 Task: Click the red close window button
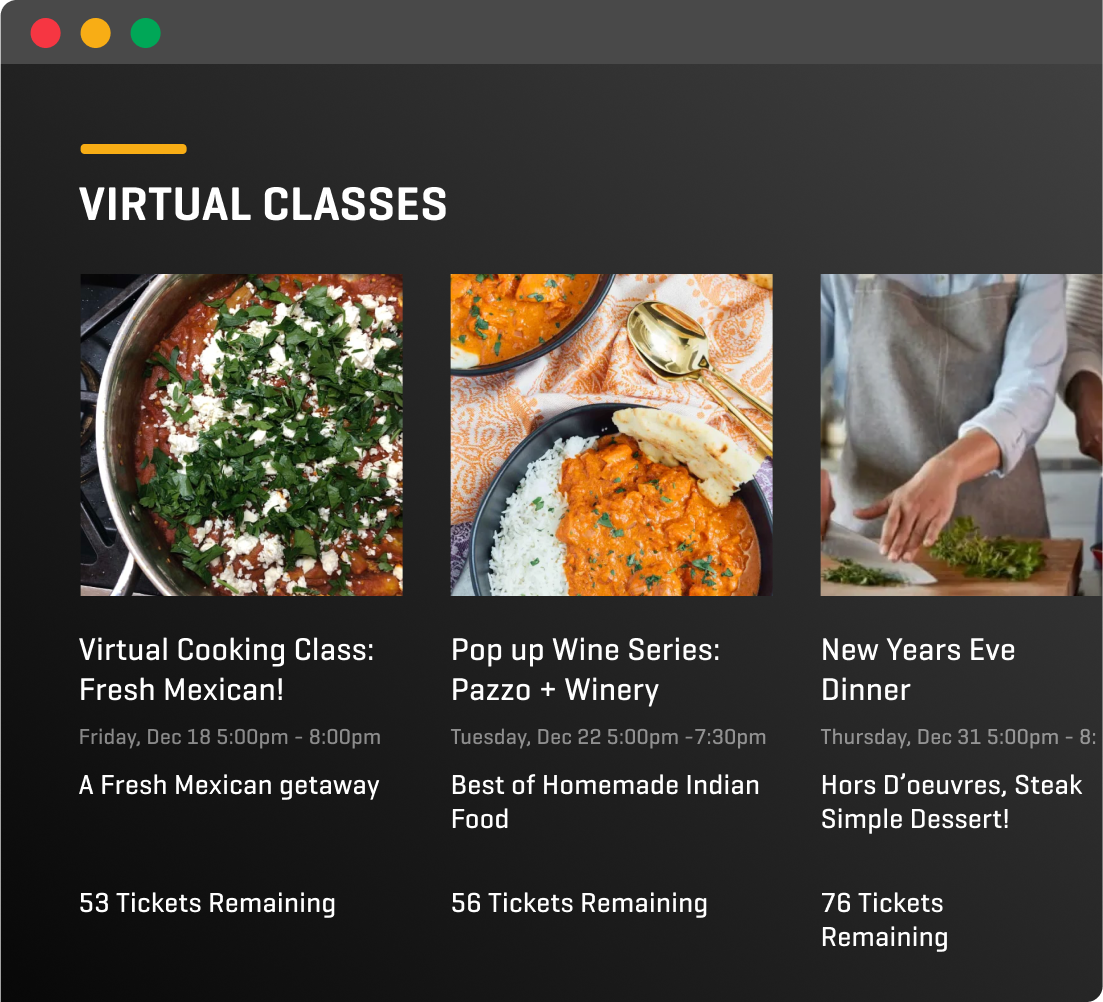click(x=46, y=33)
